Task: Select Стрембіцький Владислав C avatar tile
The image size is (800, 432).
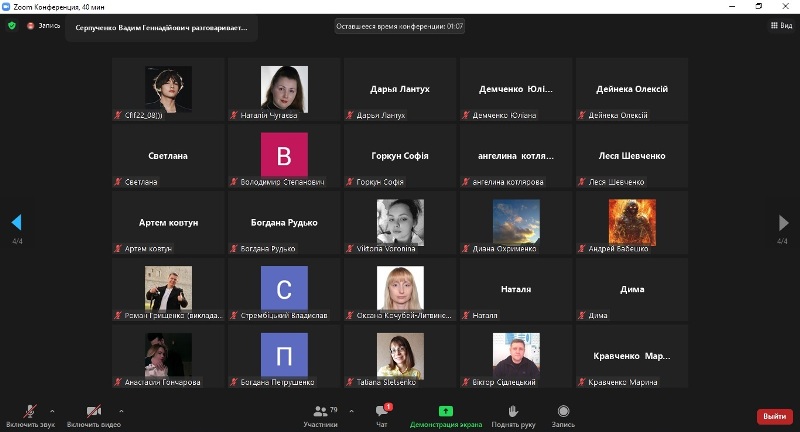Action: 284,290
